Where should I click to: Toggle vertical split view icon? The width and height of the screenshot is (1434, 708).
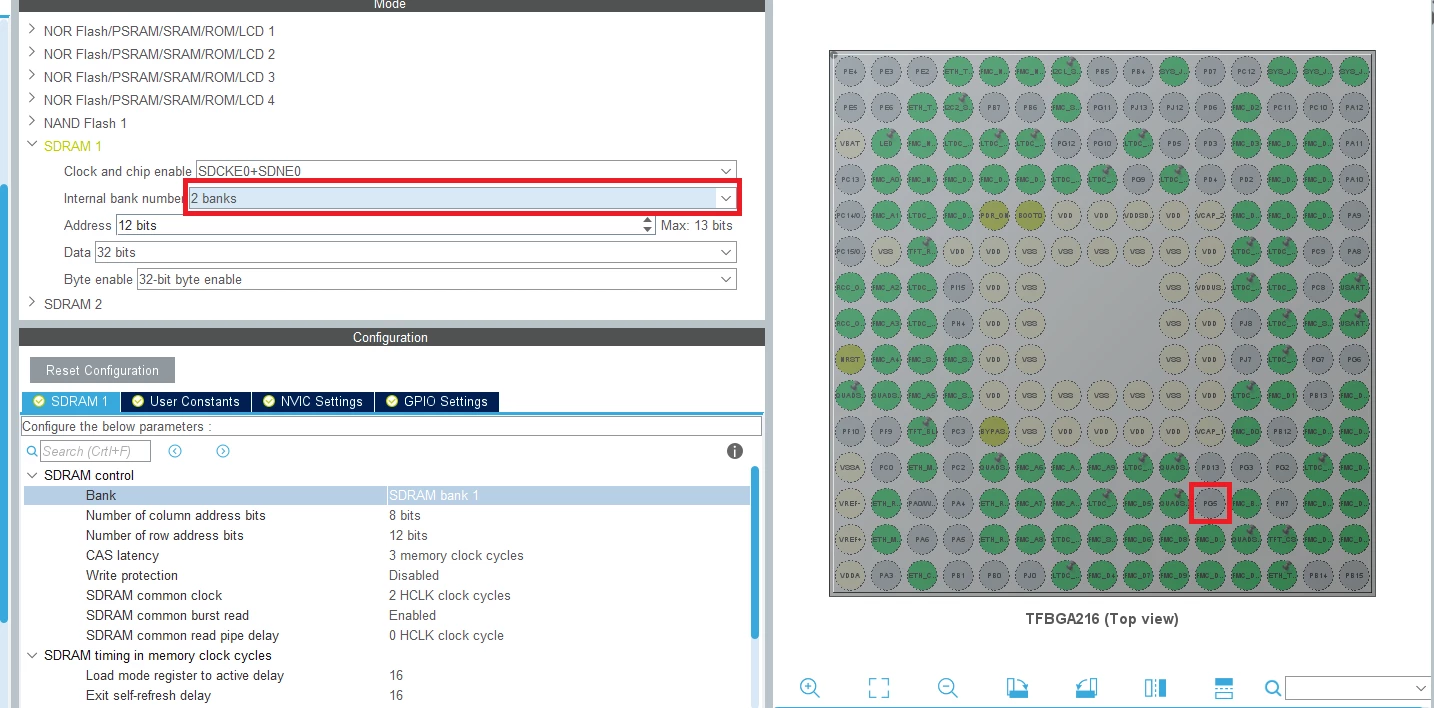(x=1155, y=688)
